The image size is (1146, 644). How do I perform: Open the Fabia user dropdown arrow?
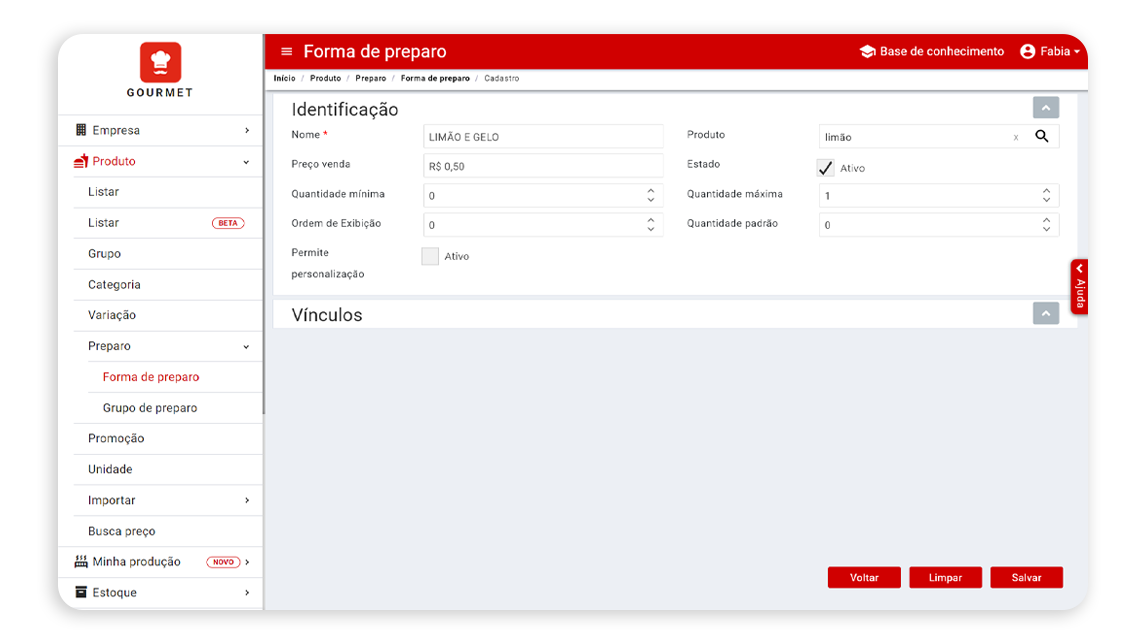(1077, 52)
